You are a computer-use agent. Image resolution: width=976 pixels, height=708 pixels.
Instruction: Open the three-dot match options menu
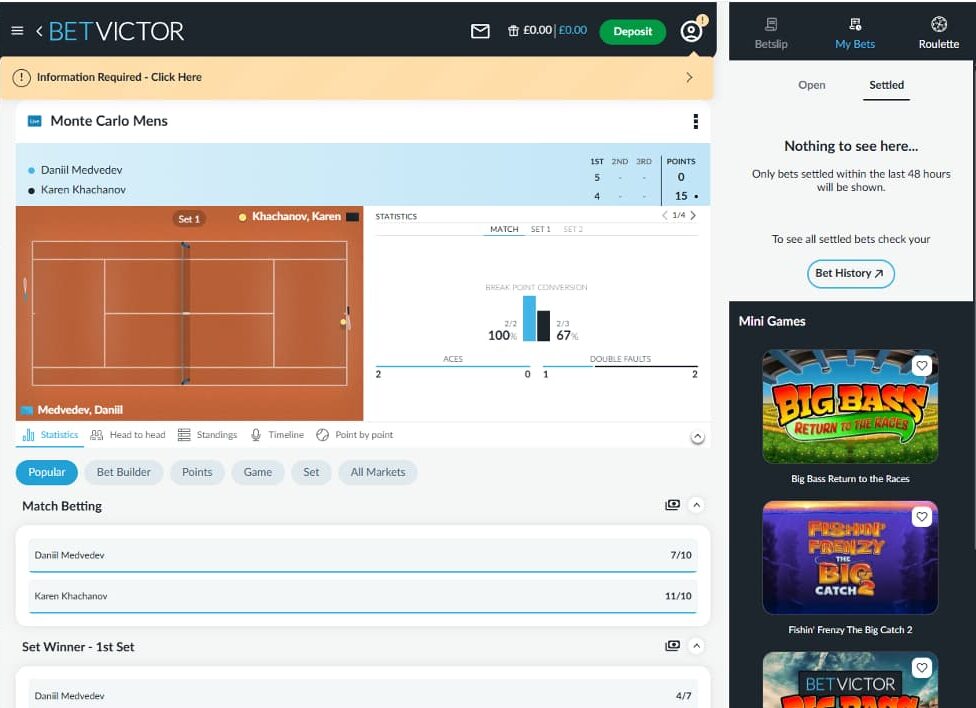[x=695, y=121]
